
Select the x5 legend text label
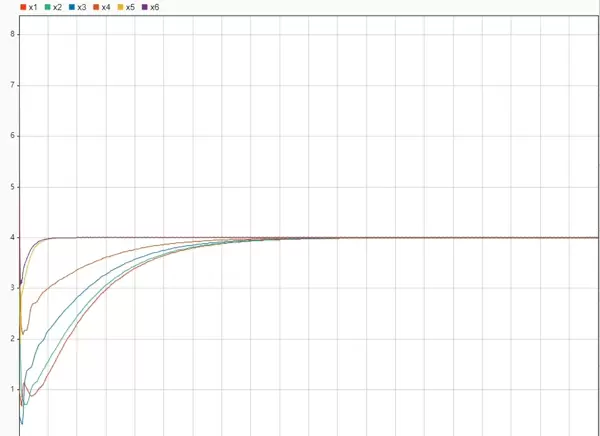click(x=131, y=7)
